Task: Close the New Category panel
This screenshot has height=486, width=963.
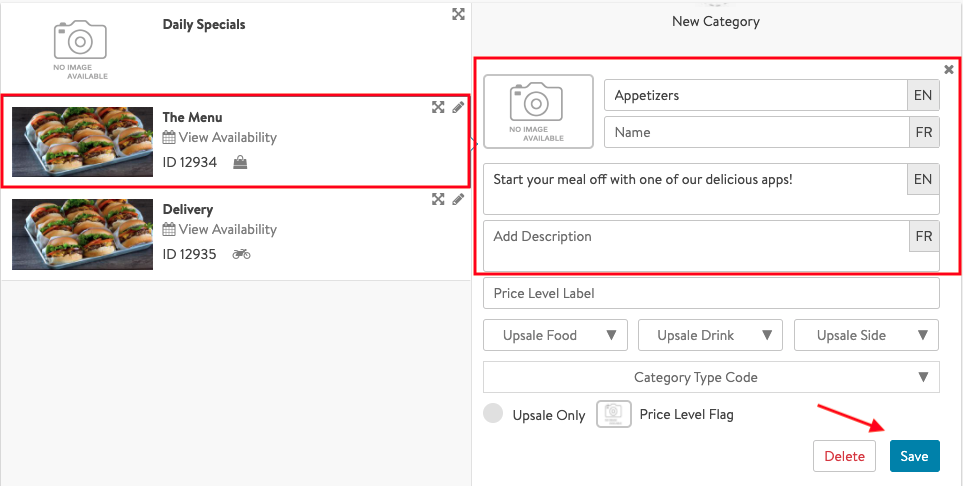Action: point(948,69)
